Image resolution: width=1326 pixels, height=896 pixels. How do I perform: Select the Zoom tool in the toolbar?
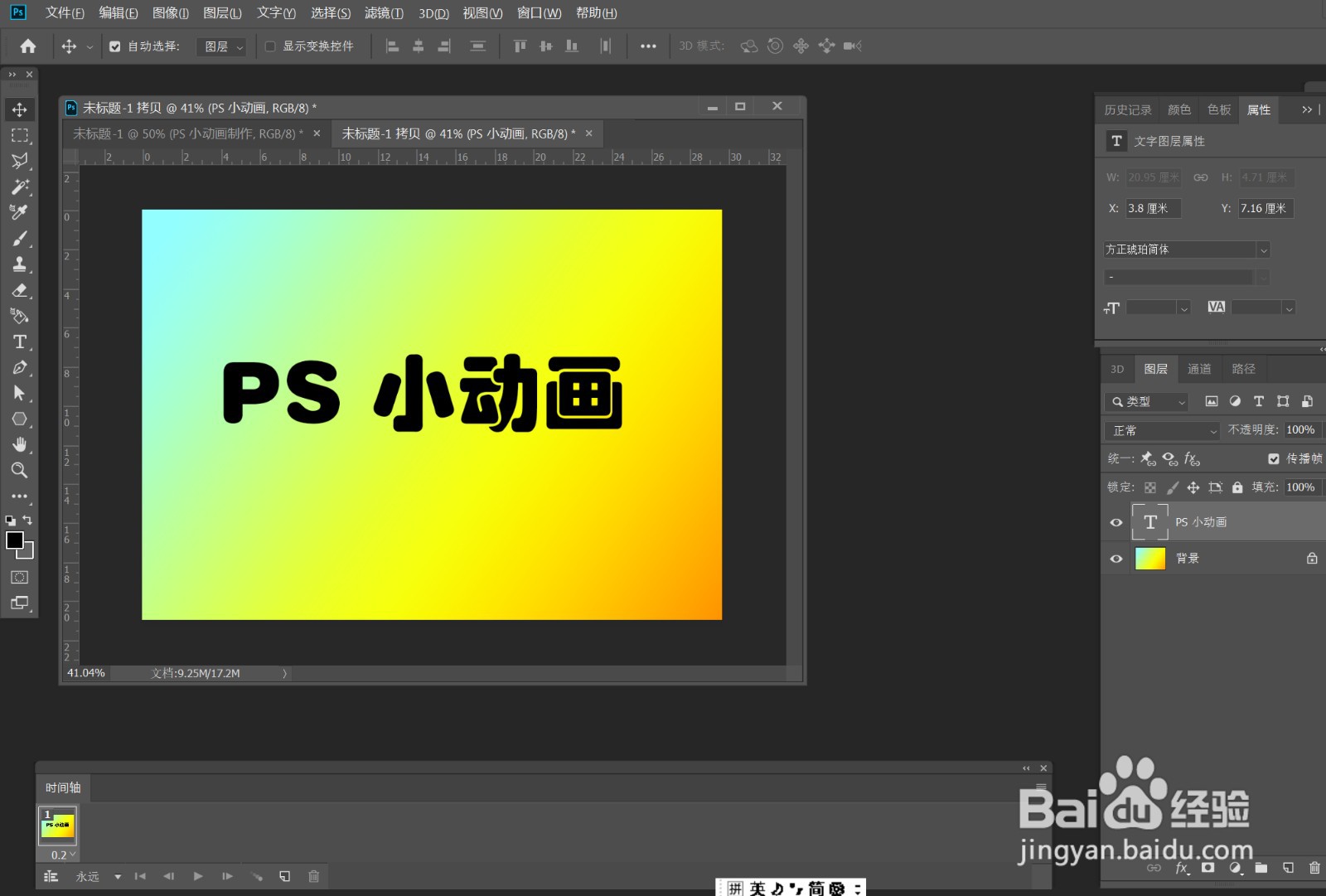click(19, 470)
